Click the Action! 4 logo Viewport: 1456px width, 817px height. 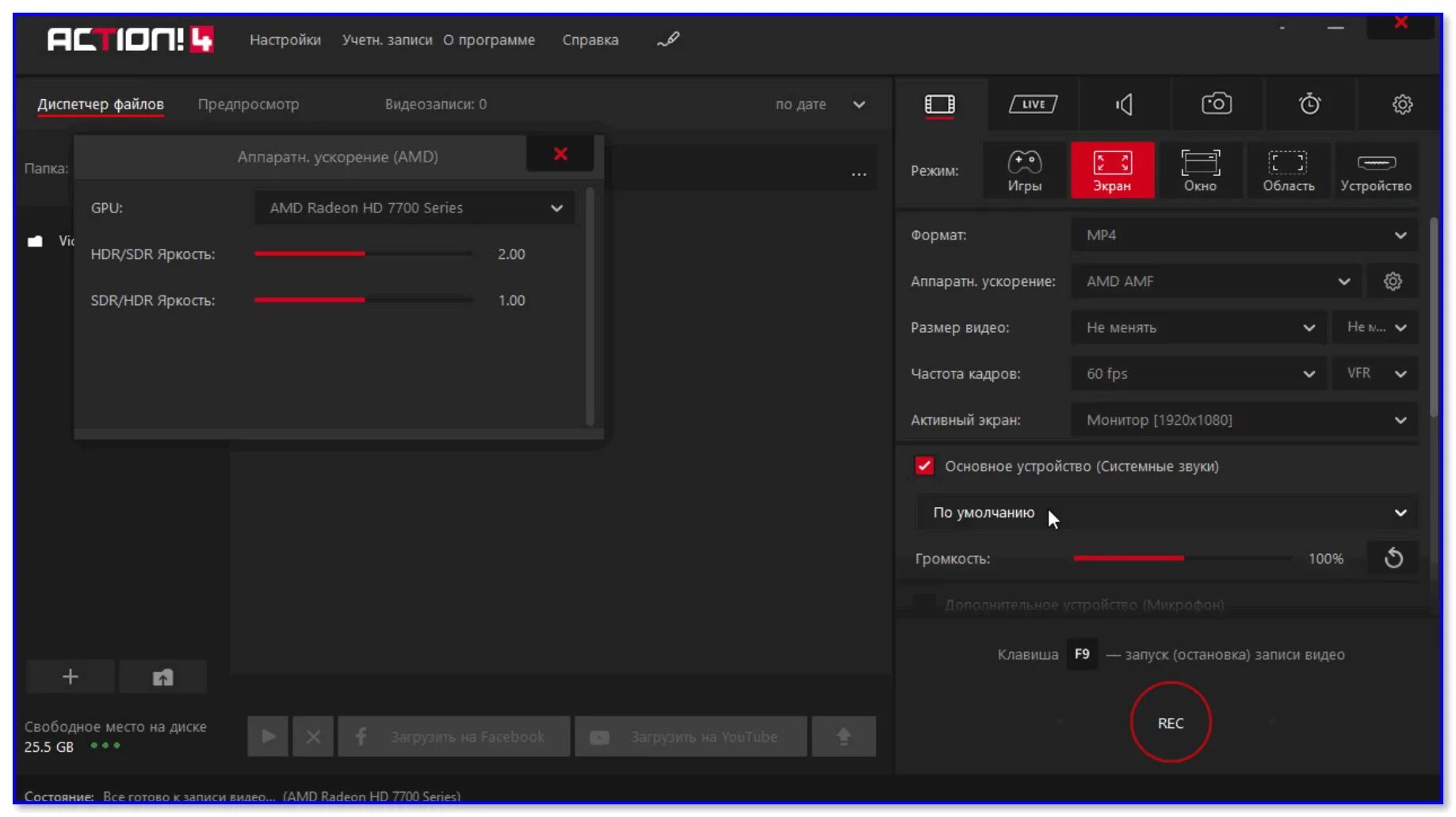131,40
